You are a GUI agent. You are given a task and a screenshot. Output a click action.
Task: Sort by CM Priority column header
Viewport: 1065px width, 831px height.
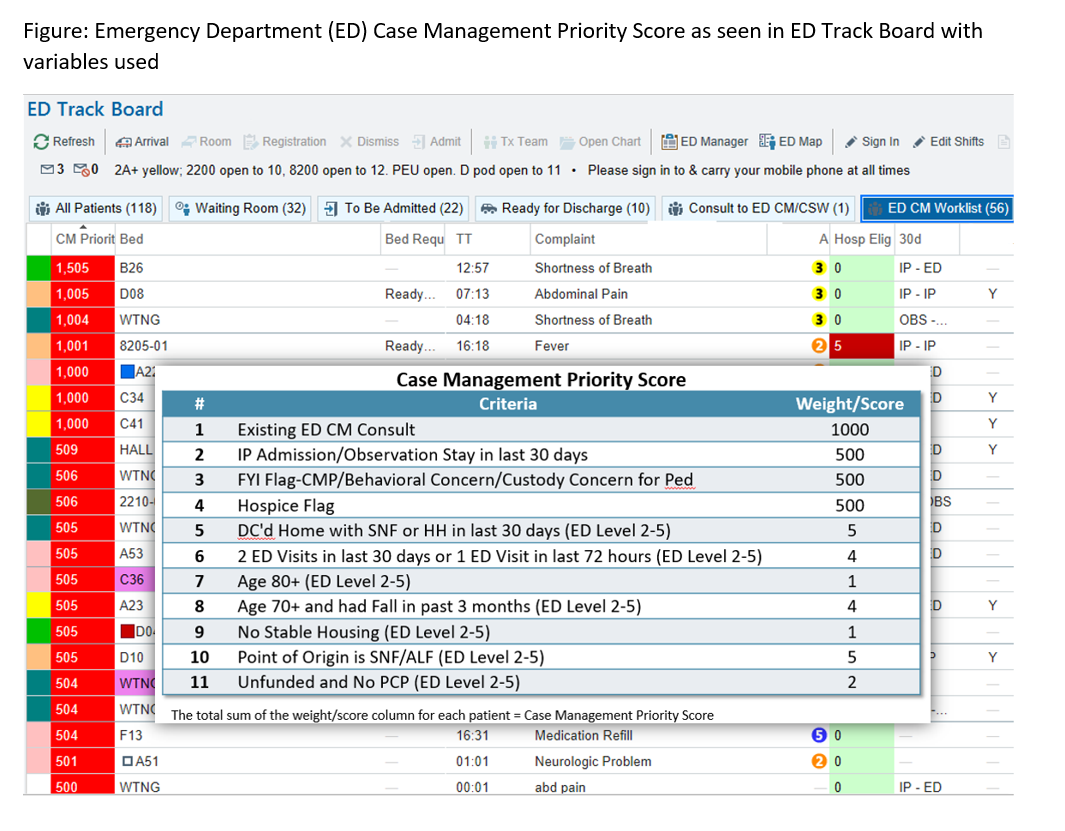point(84,240)
